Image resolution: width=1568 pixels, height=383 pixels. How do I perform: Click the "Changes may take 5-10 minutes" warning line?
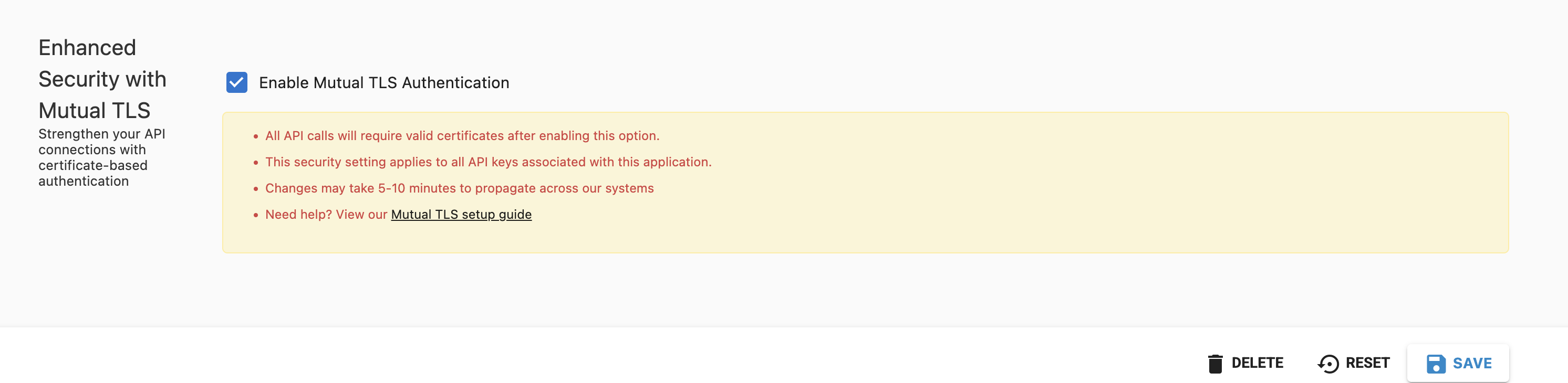tap(459, 188)
